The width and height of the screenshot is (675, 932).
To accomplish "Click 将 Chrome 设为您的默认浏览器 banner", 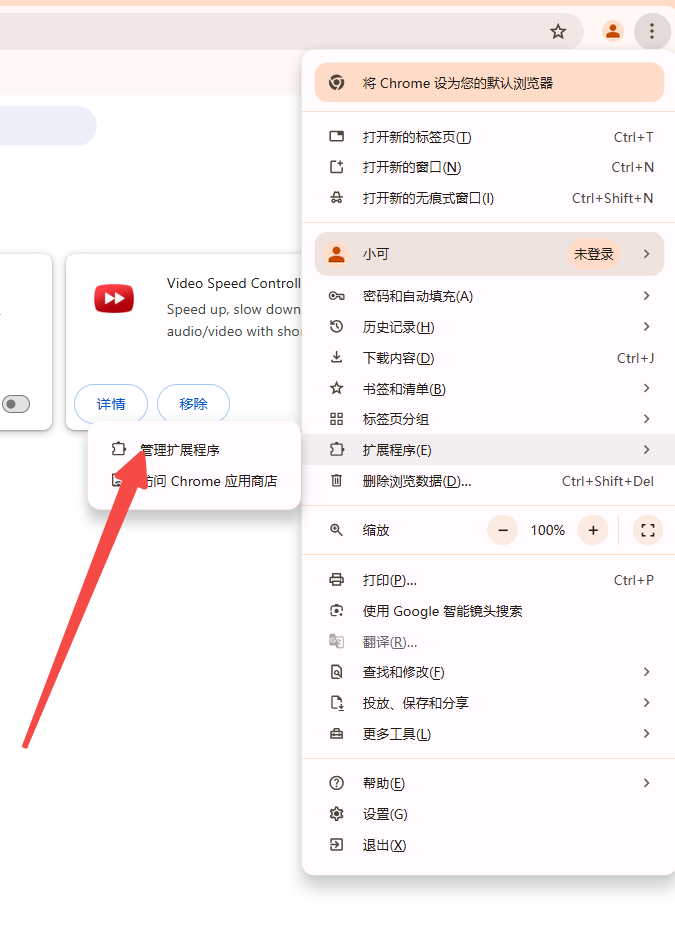I will [x=489, y=83].
